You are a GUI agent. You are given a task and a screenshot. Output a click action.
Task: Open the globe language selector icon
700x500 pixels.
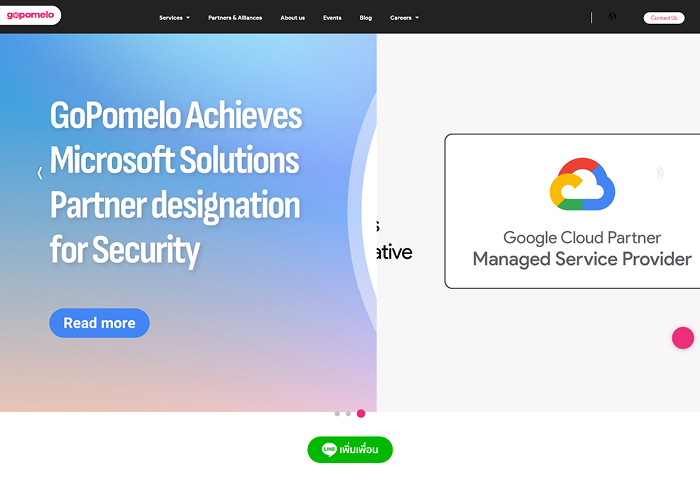click(612, 17)
